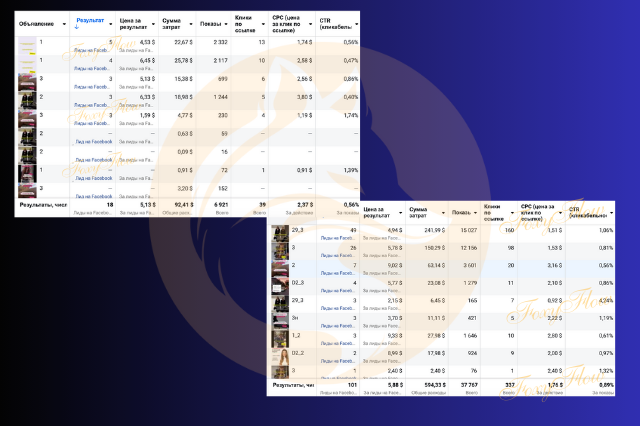Screen dimensions: 640x426
Task: Click Лиды на Faceb link in 29_3 241,99 $ row
Action: click(338, 238)
